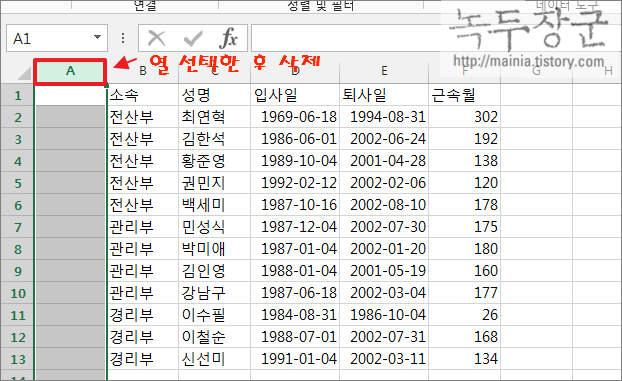
Task: Click the 퇴사일 header cell
Action: coord(384,95)
